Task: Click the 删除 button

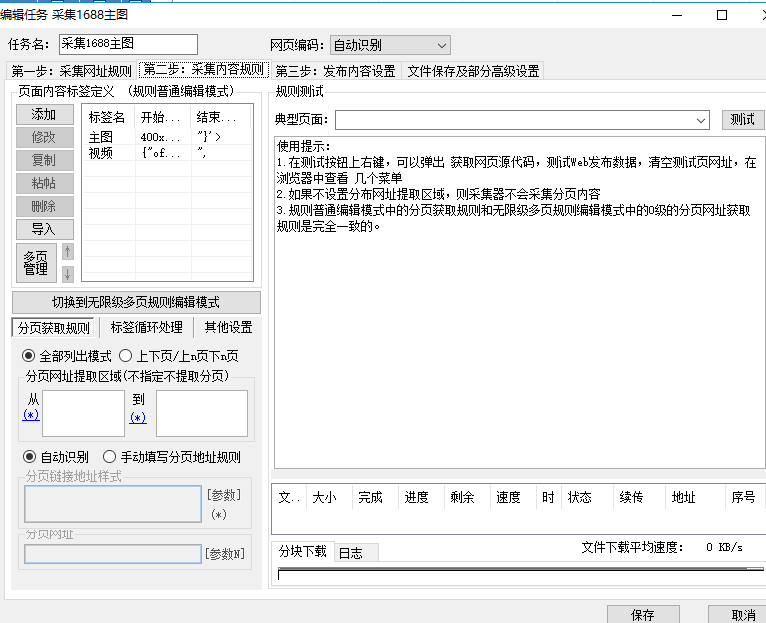Action: pyautogui.click(x=44, y=206)
